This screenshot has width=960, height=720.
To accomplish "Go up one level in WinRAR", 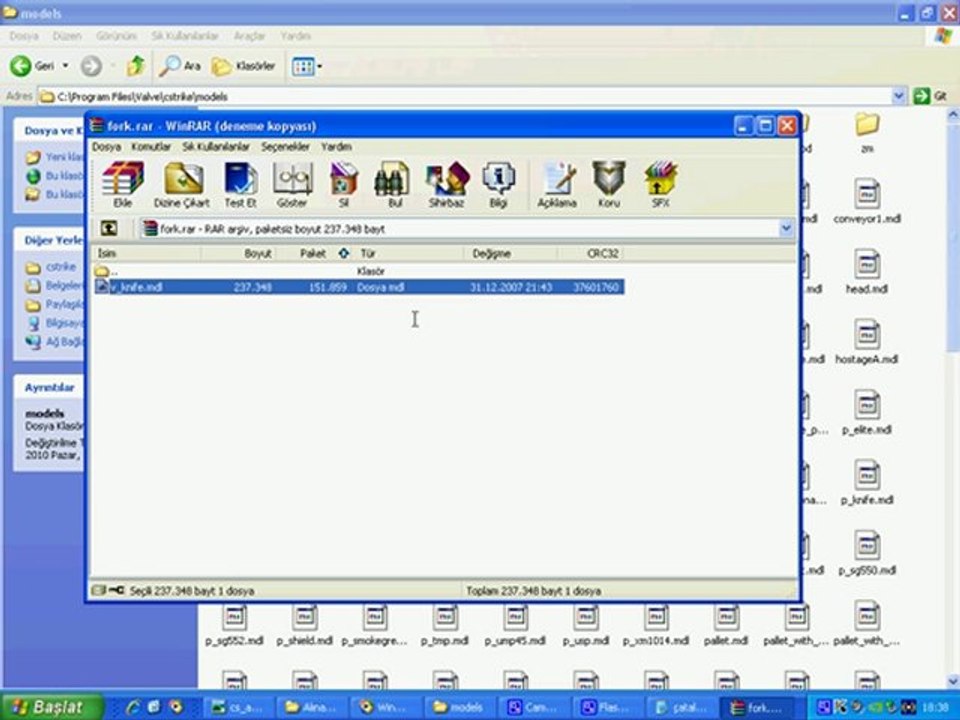I will (x=108, y=228).
